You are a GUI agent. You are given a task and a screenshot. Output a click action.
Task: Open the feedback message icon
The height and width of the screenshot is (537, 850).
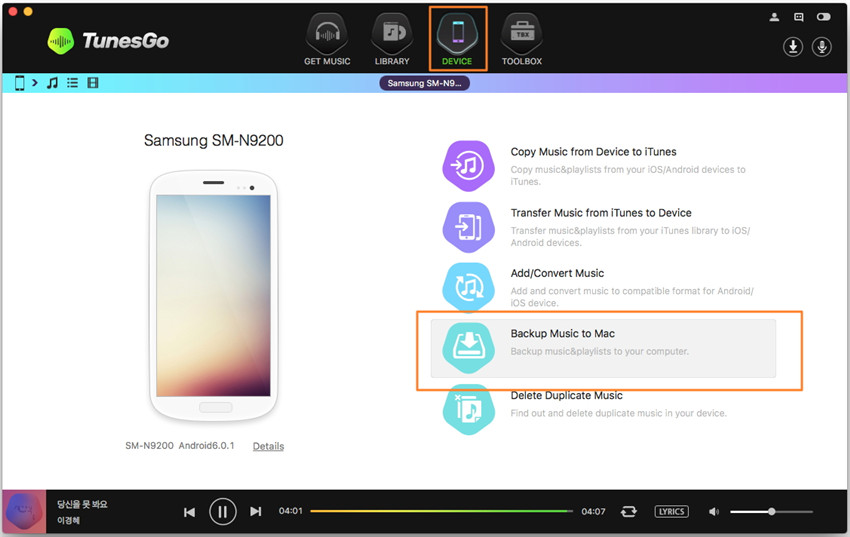click(x=799, y=17)
